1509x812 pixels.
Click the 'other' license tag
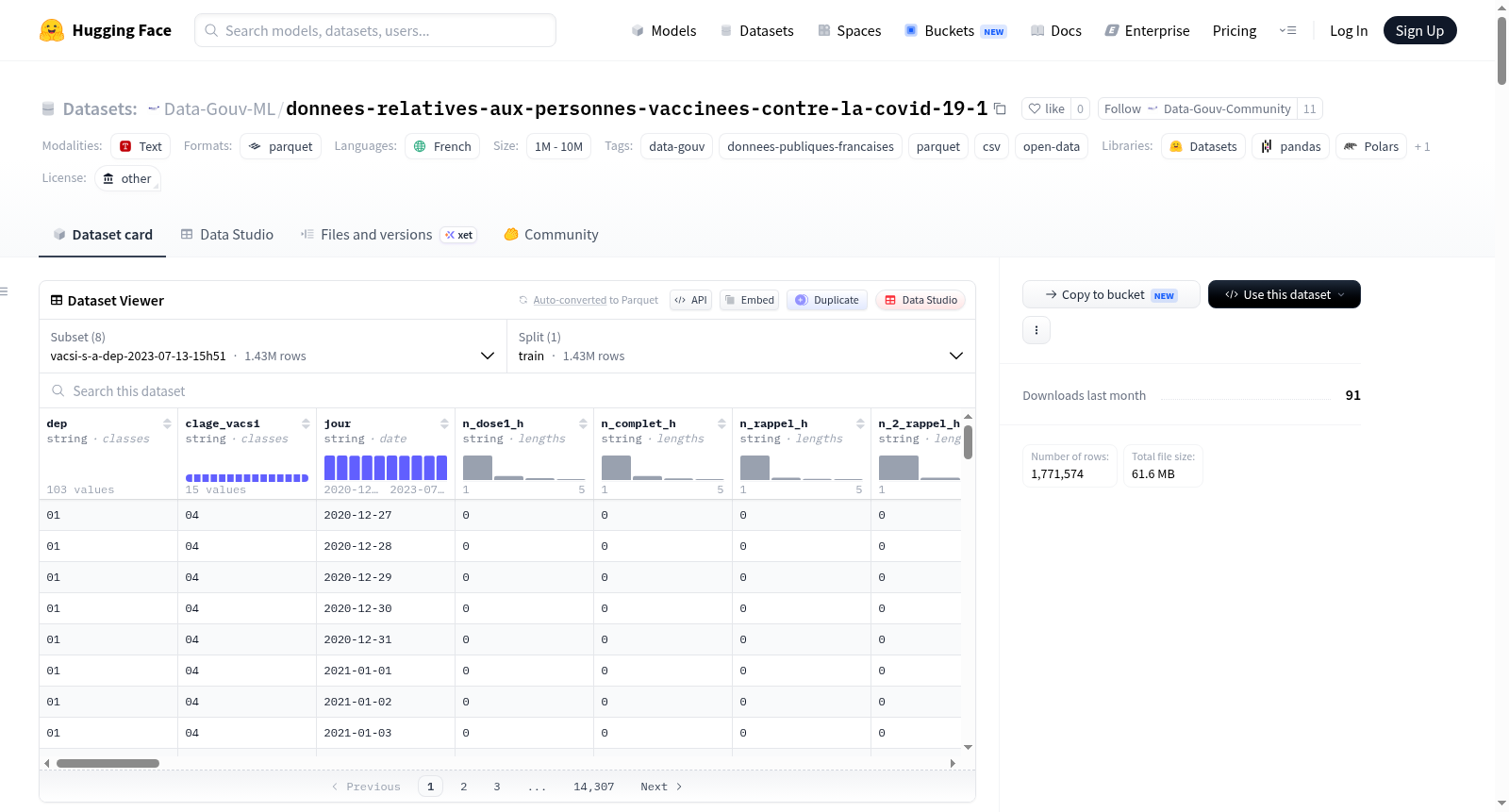pyautogui.click(x=127, y=178)
